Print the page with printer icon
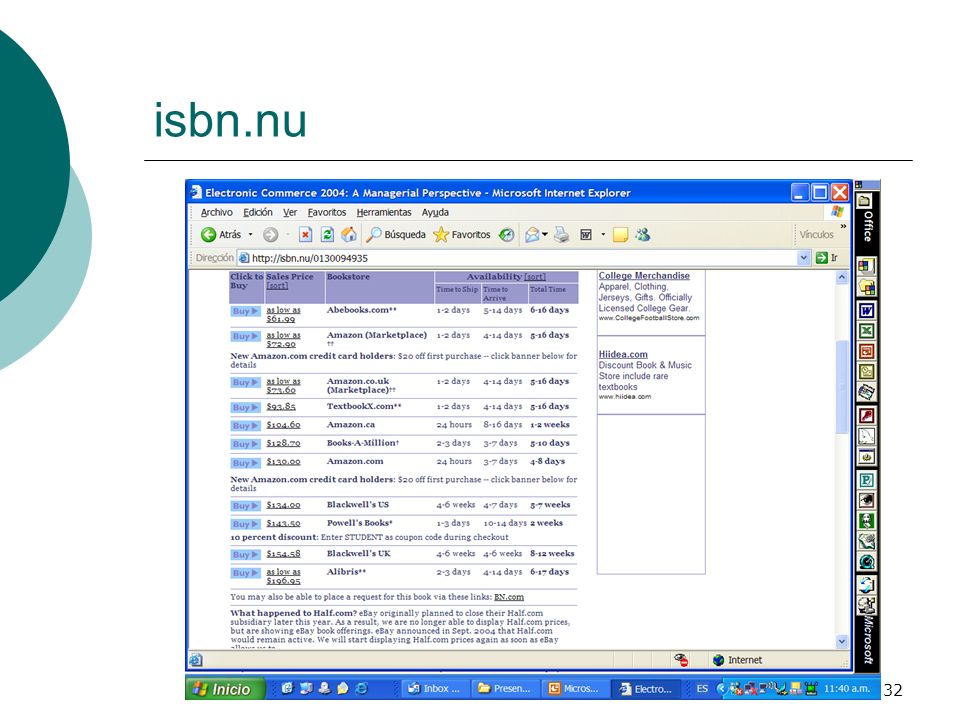 click(x=561, y=234)
